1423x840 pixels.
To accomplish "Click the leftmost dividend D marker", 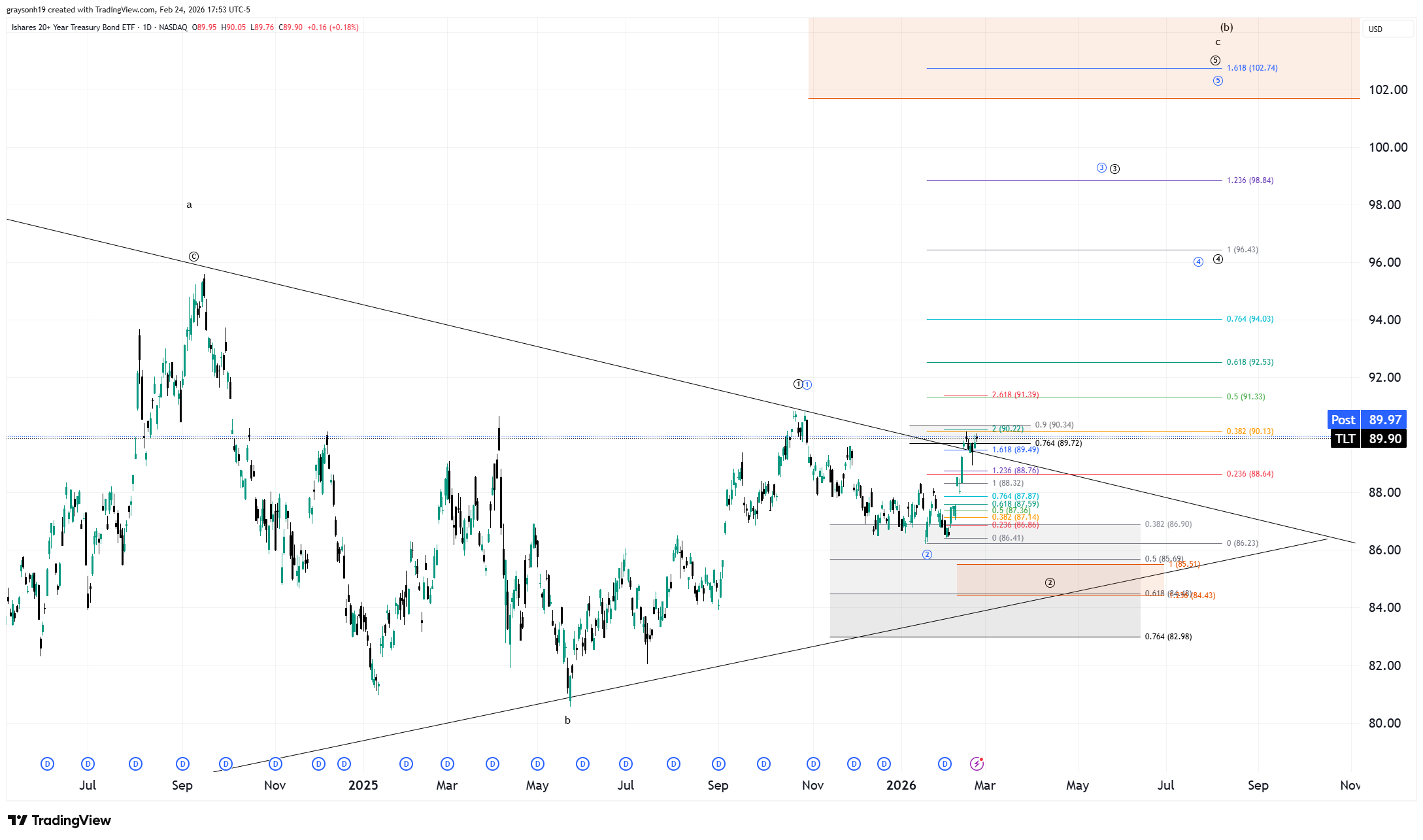I will click(x=47, y=764).
